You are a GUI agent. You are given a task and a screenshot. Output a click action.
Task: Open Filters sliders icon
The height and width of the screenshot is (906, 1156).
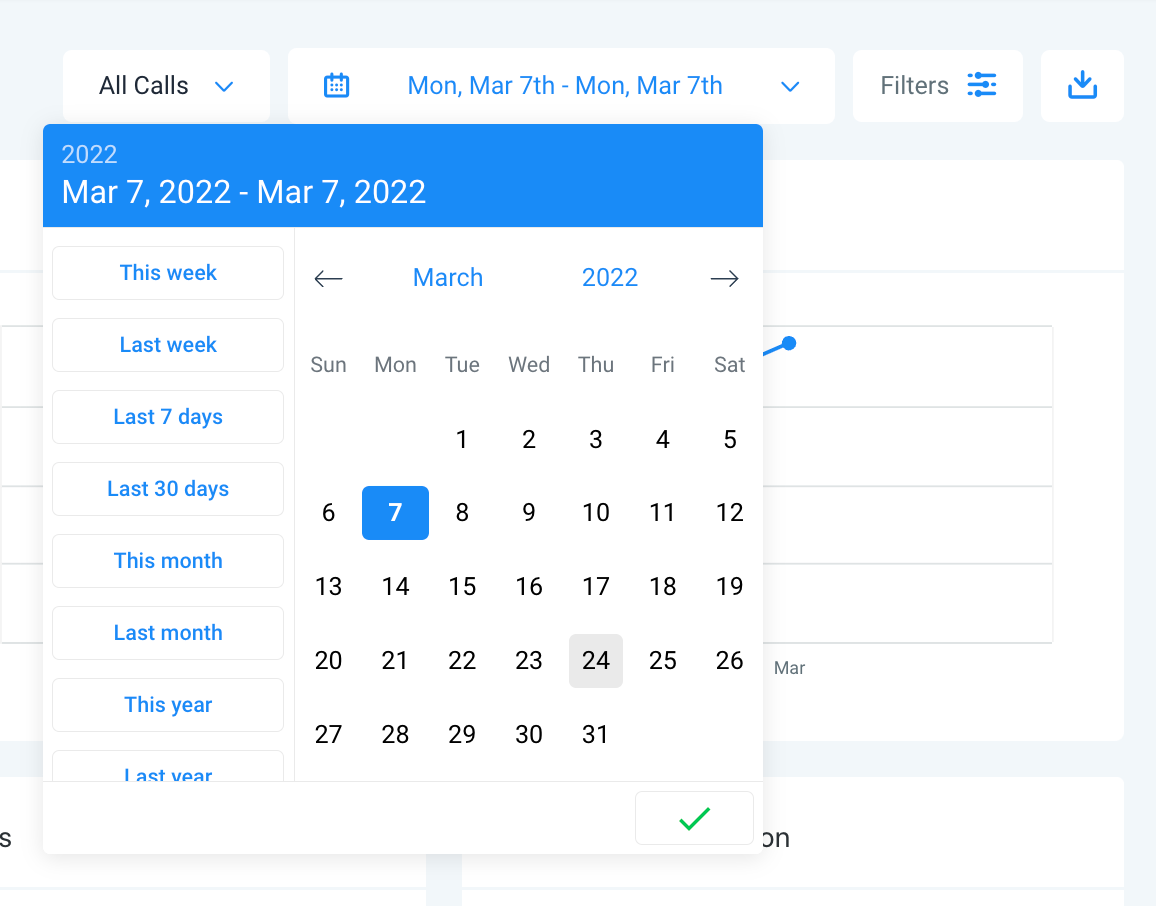coord(981,85)
